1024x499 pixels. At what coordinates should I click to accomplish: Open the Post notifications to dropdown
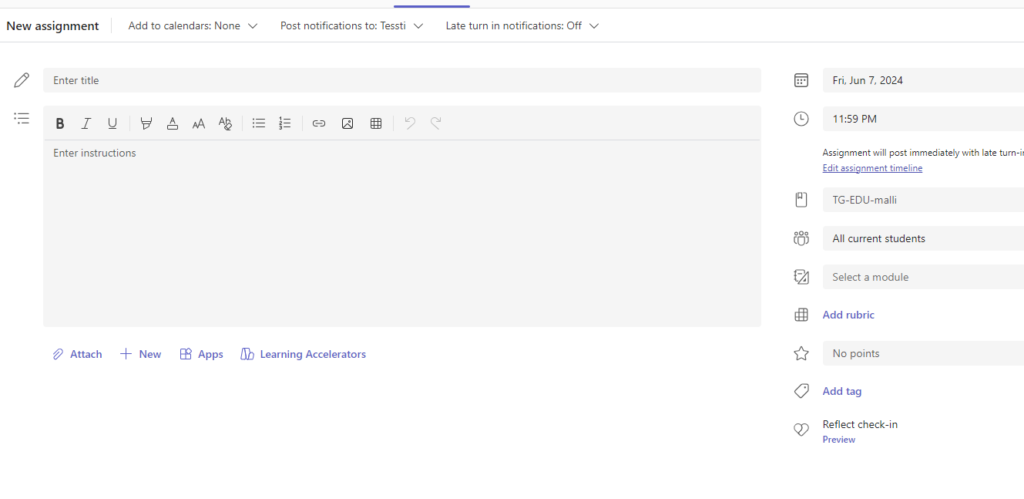[x=351, y=26]
